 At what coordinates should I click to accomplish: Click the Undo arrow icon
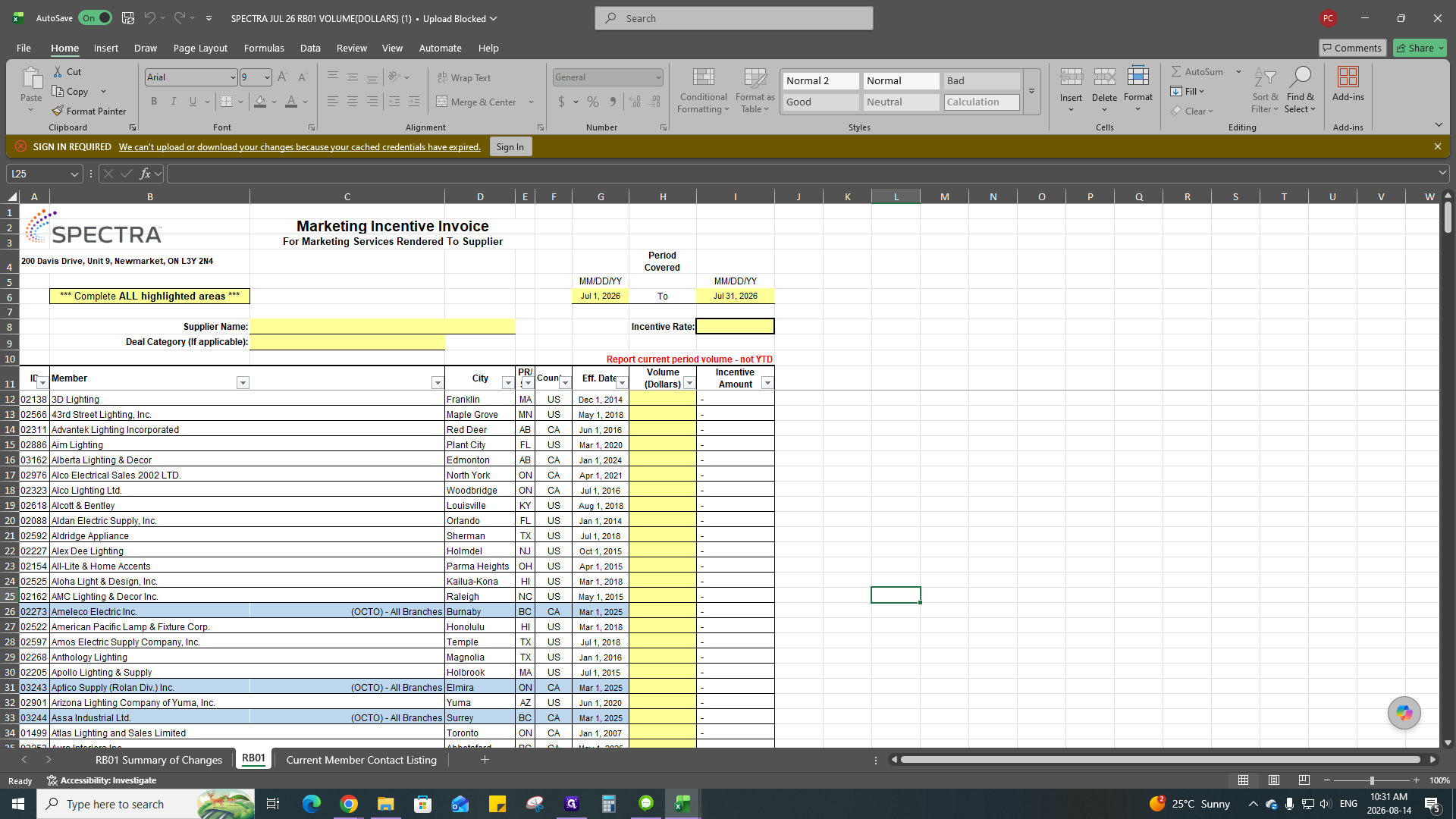pos(150,18)
